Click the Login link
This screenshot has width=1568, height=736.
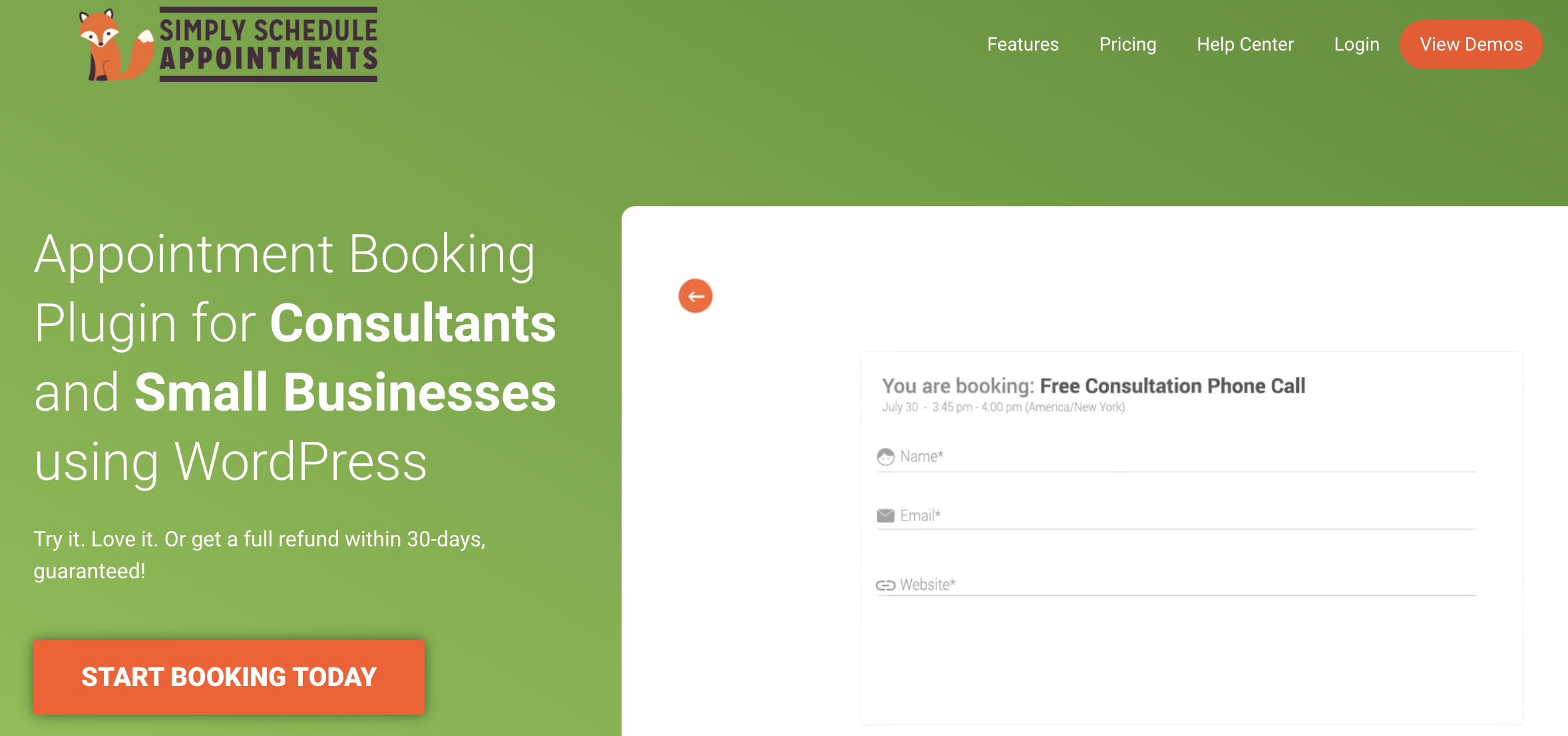tap(1356, 45)
